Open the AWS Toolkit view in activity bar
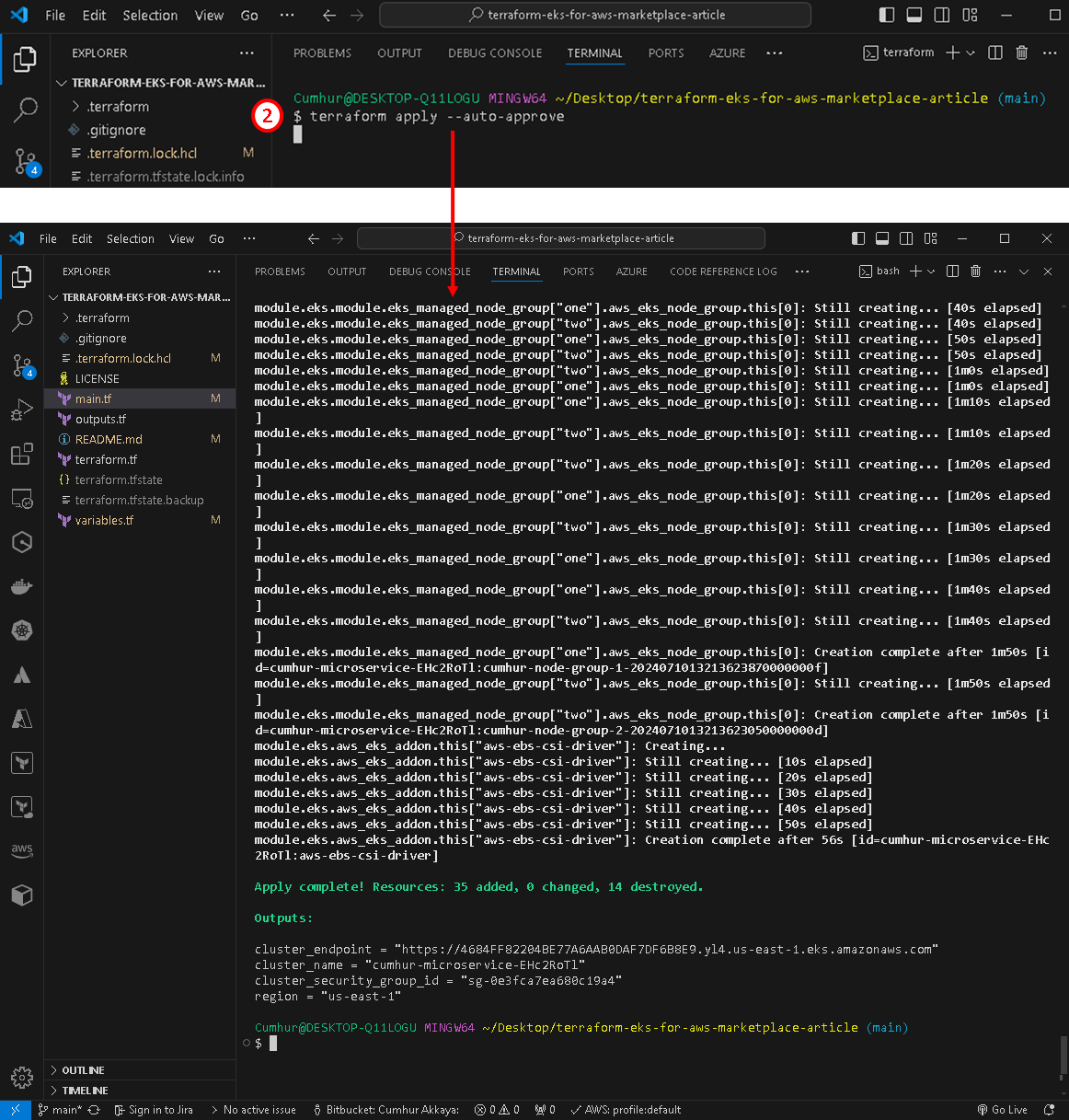 click(x=22, y=850)
